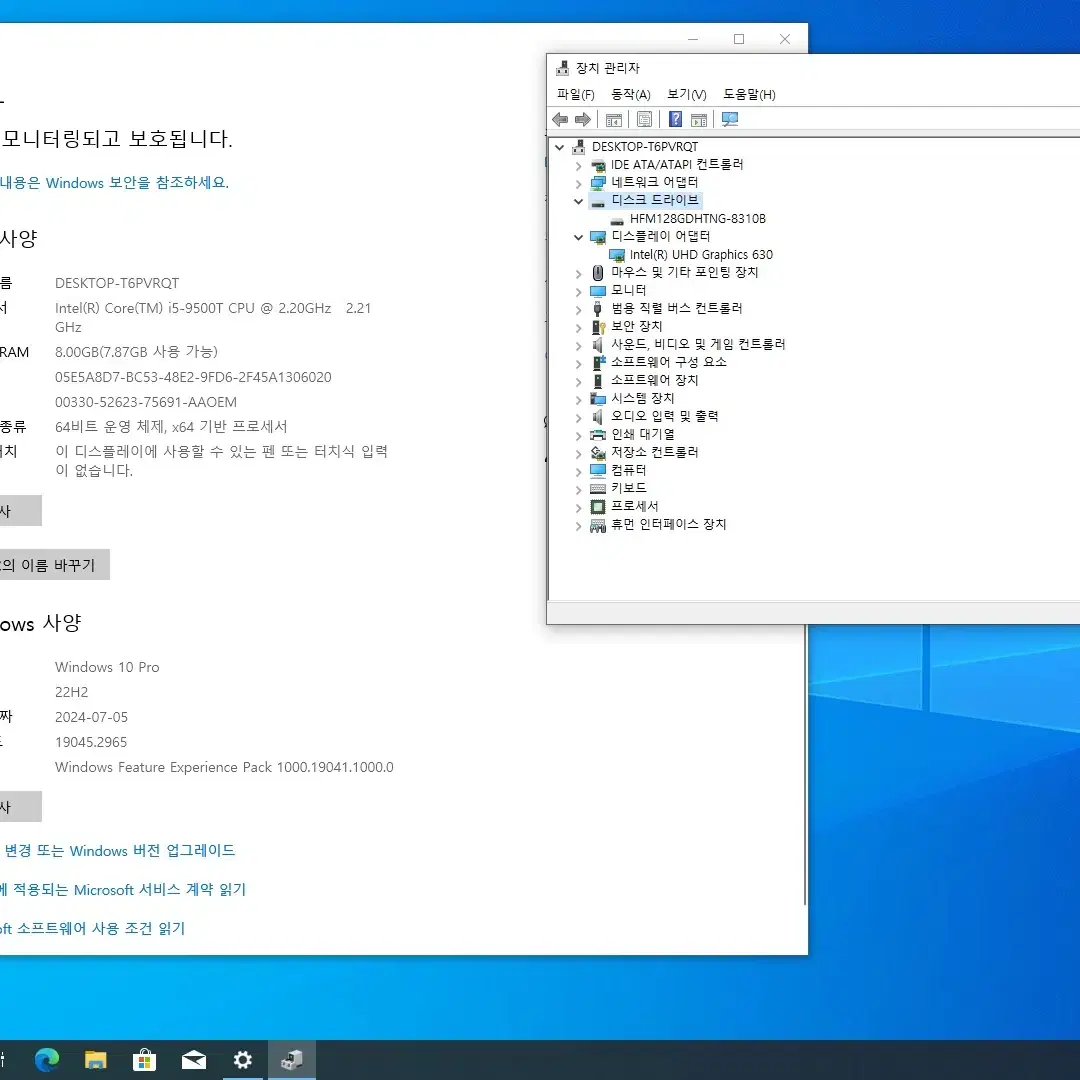Minimize the Settings window
The height and width of the screenshot is (1080, 1080).
[x=693, y=39]
